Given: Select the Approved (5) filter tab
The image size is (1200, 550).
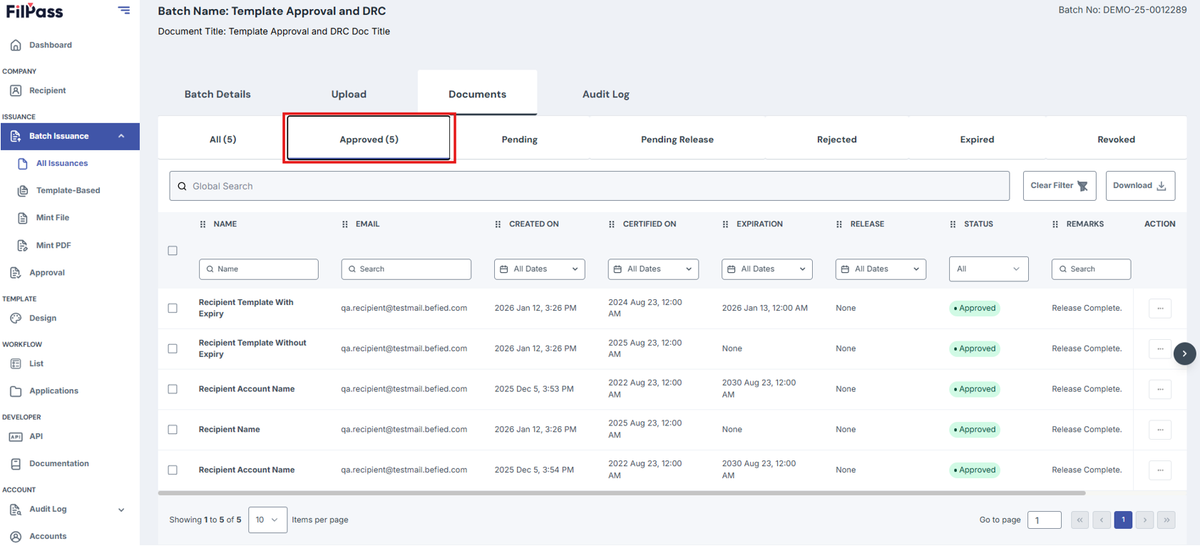Looking at the screenshot, I should click(x=369, y=139).
